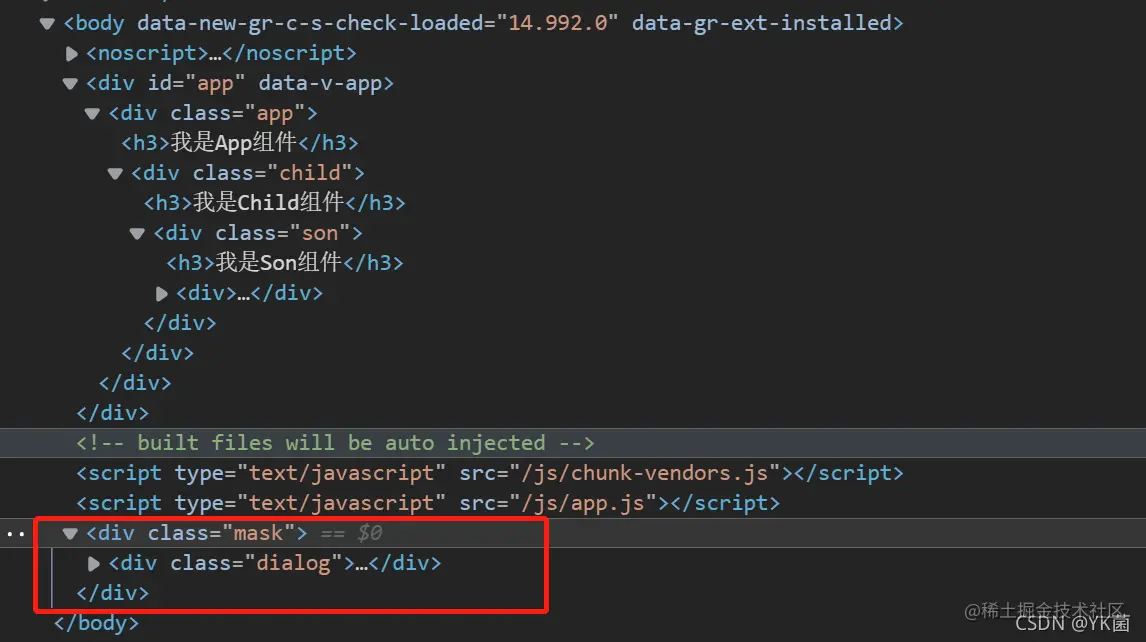Click the "14.992.0" attribute value
Screen dimensions: 1146x642
pyautogui.click(x=558, y=23)
